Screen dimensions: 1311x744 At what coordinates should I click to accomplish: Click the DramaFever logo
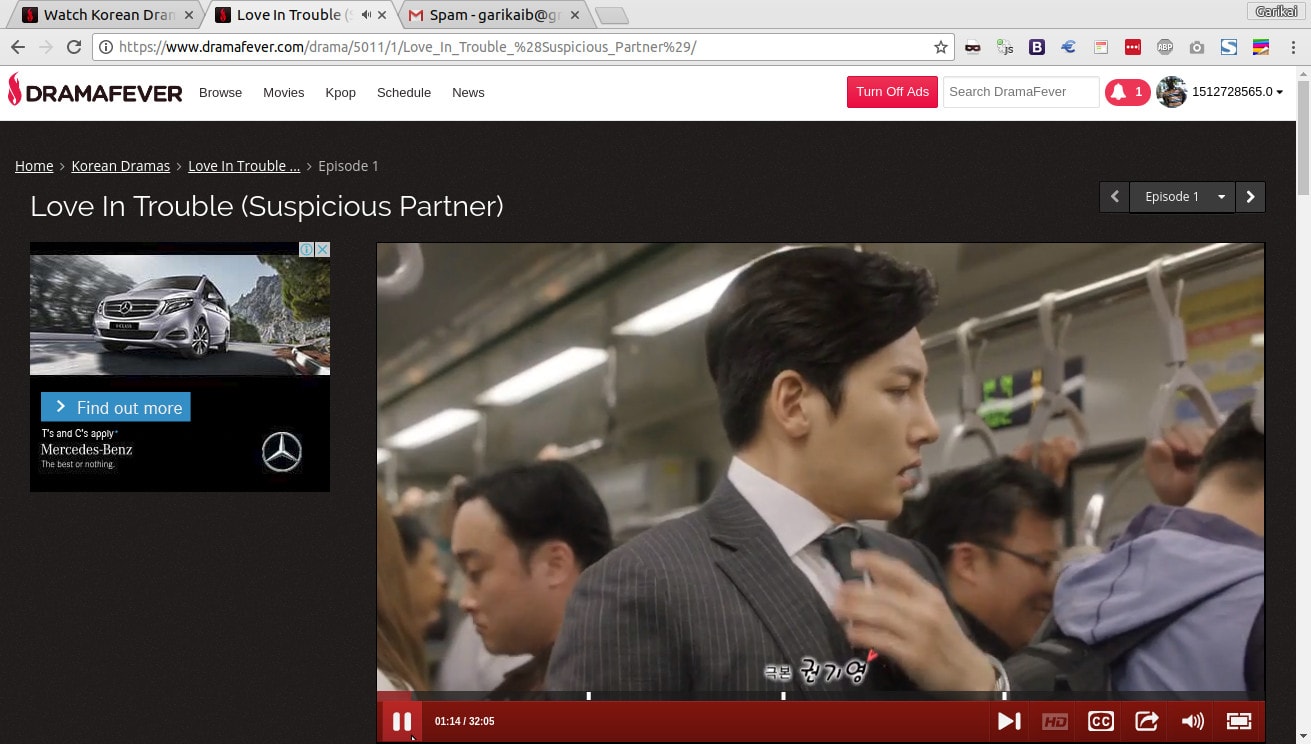coord(95,91)
